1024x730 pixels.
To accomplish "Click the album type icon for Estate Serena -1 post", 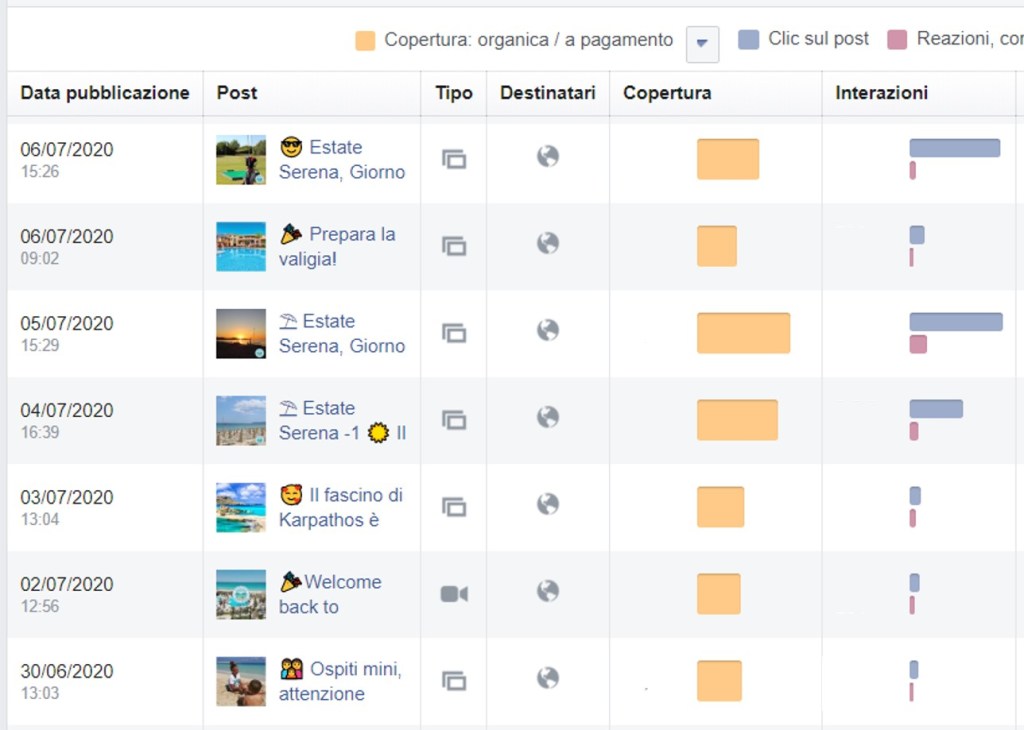I will point(454,420).
